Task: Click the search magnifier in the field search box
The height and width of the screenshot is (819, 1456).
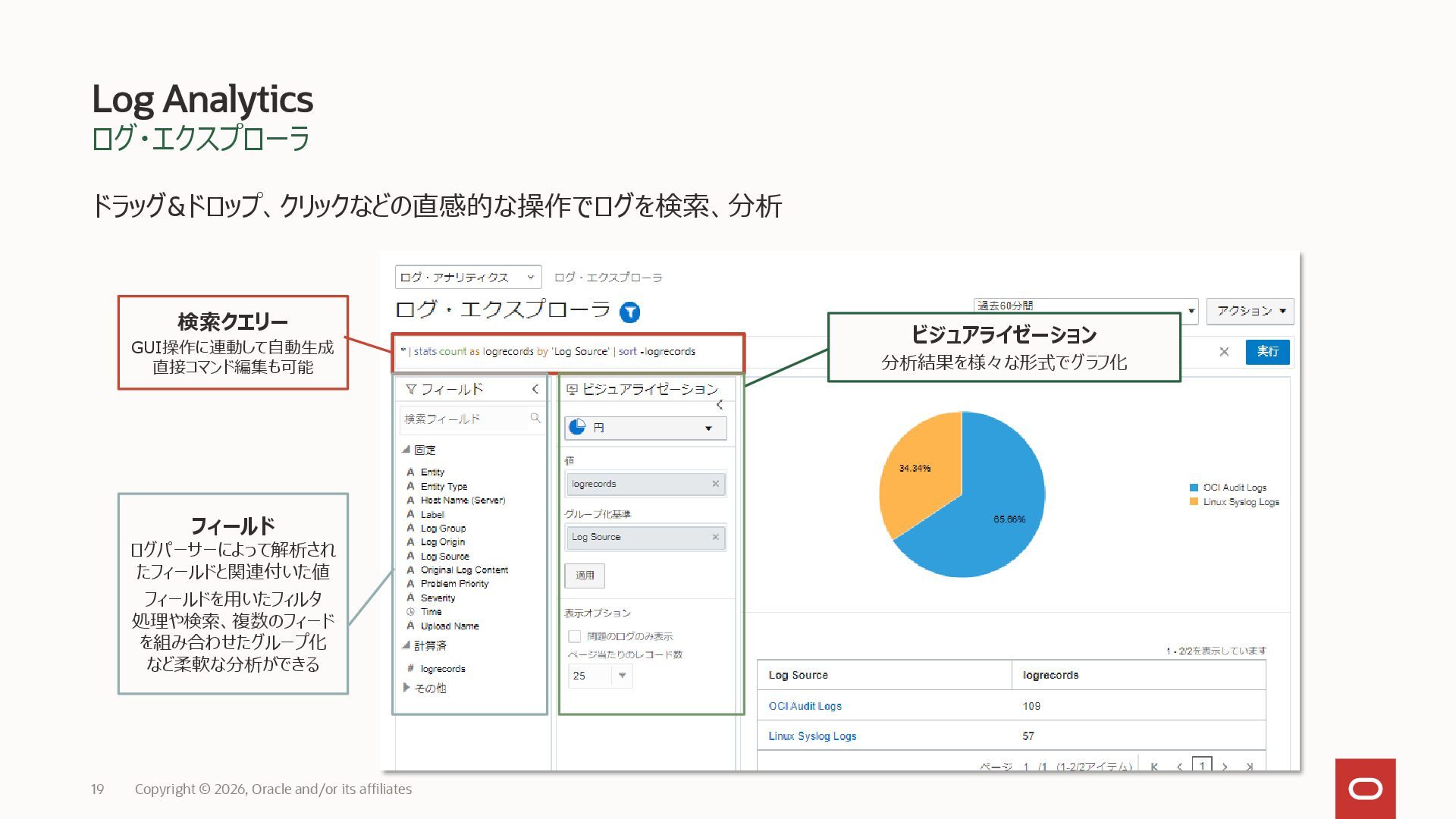Action: pyautogui.click(x=535, y=418)
